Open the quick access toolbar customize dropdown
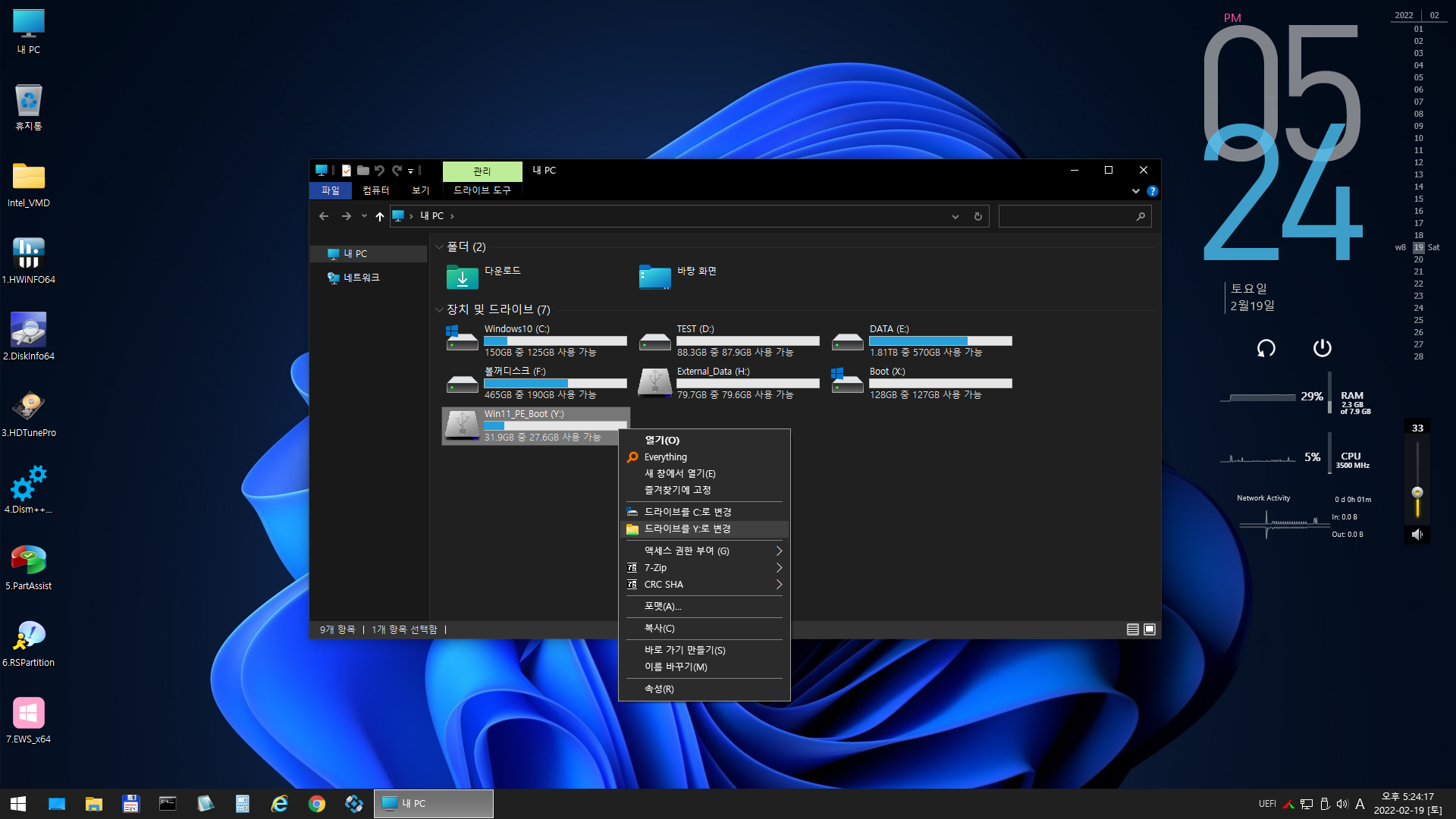The height and width of the screenshot is (819, 1456). point(410,171)
